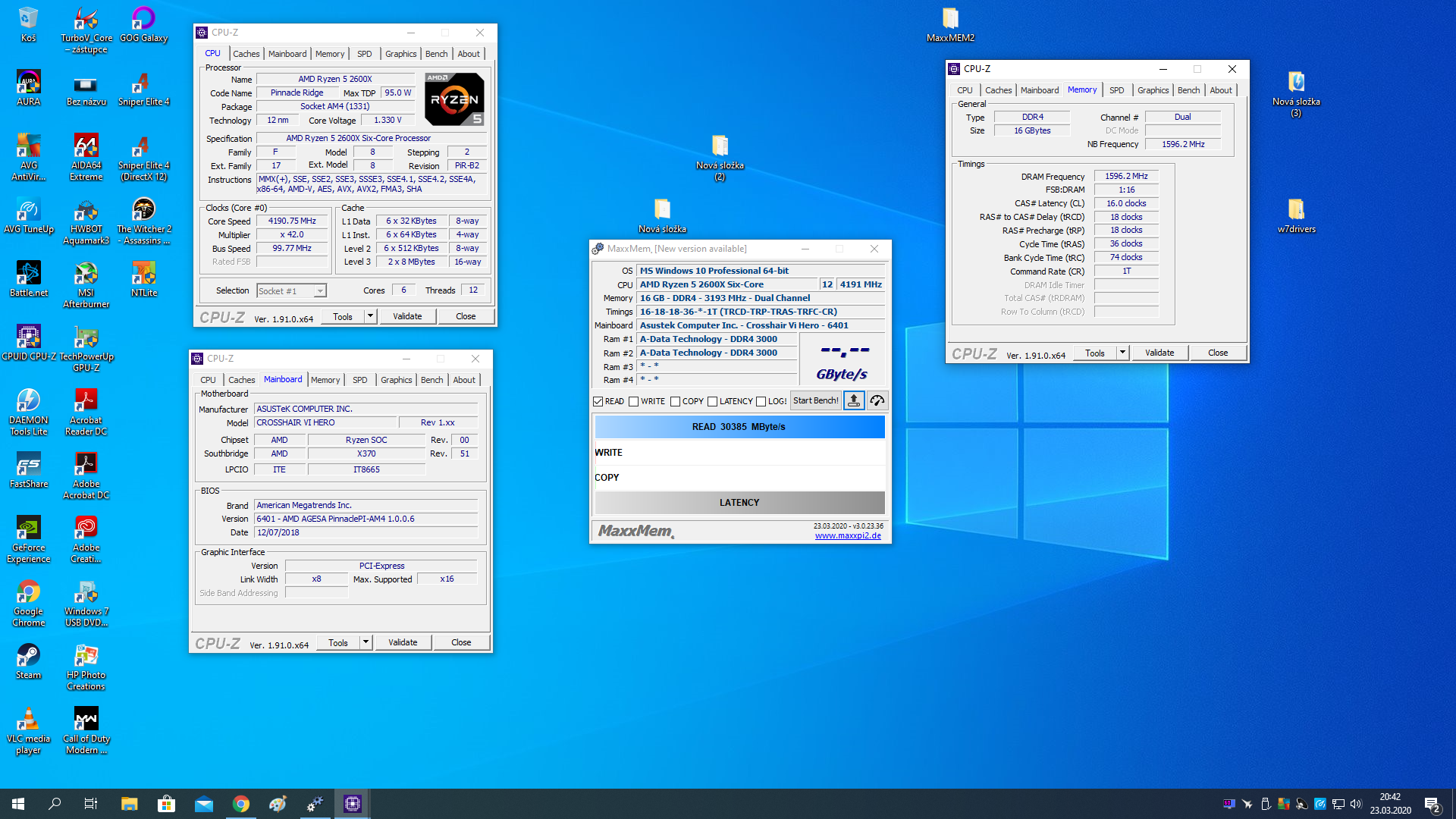Open Microsoft Store in taskbar

click(166, 804)
